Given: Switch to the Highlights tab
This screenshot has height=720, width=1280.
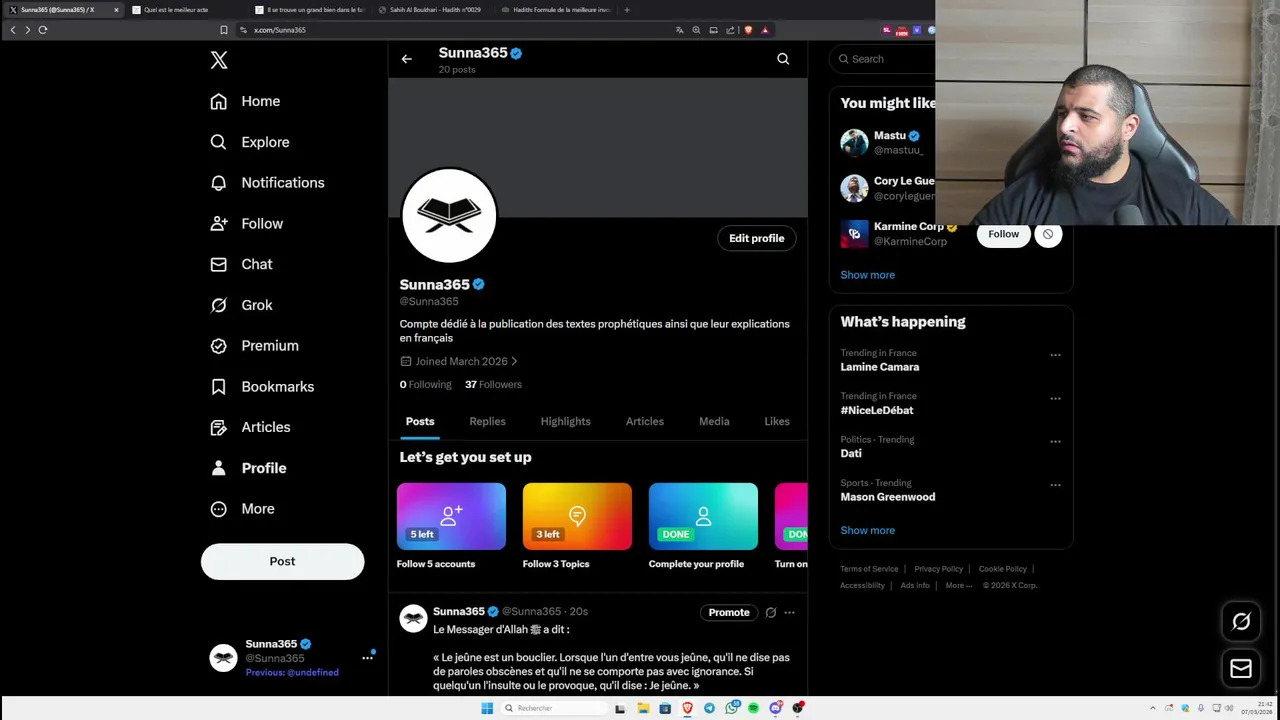Looking at the screenshot, I should coord(566,422).
